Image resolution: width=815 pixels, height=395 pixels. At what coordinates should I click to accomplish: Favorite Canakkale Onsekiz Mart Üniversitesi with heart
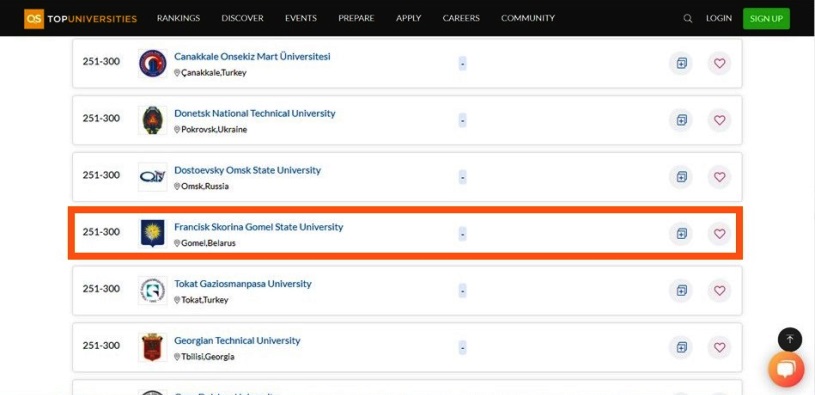pyautogui.click(x=719, y=63)
